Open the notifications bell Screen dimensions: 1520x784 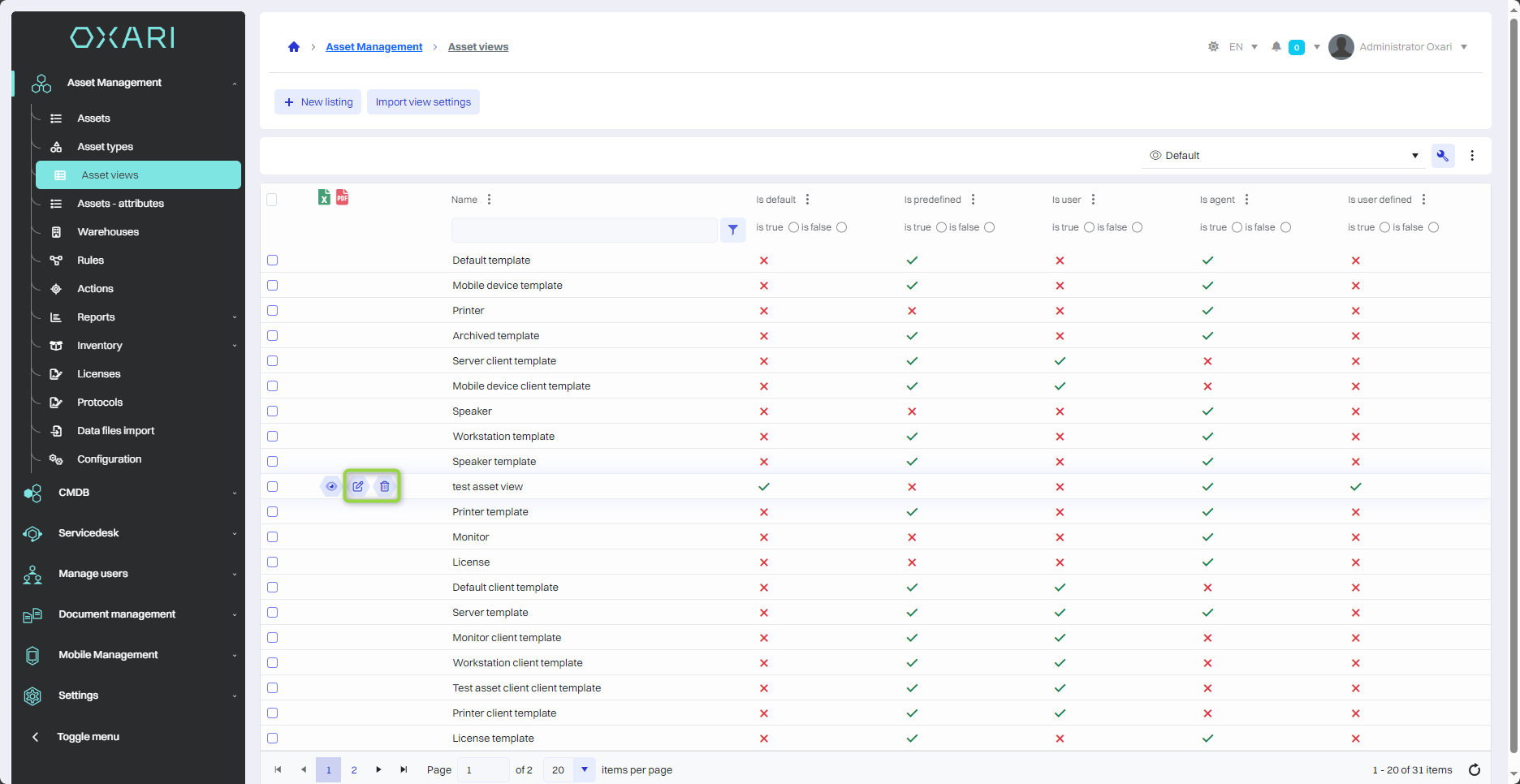[x=1276, y=47]
